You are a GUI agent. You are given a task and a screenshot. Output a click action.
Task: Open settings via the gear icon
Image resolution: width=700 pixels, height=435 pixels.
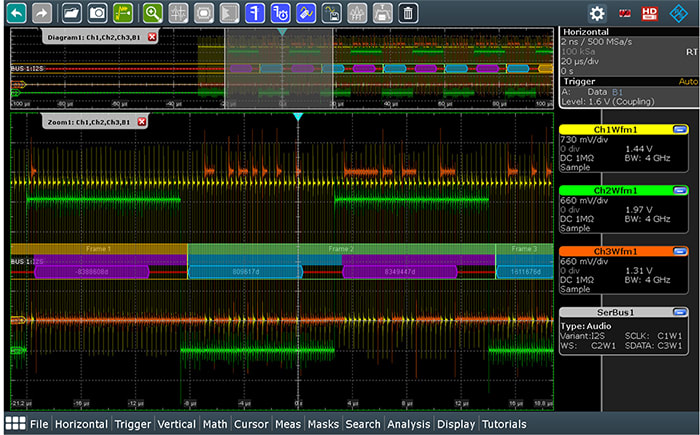click(597, 13)
